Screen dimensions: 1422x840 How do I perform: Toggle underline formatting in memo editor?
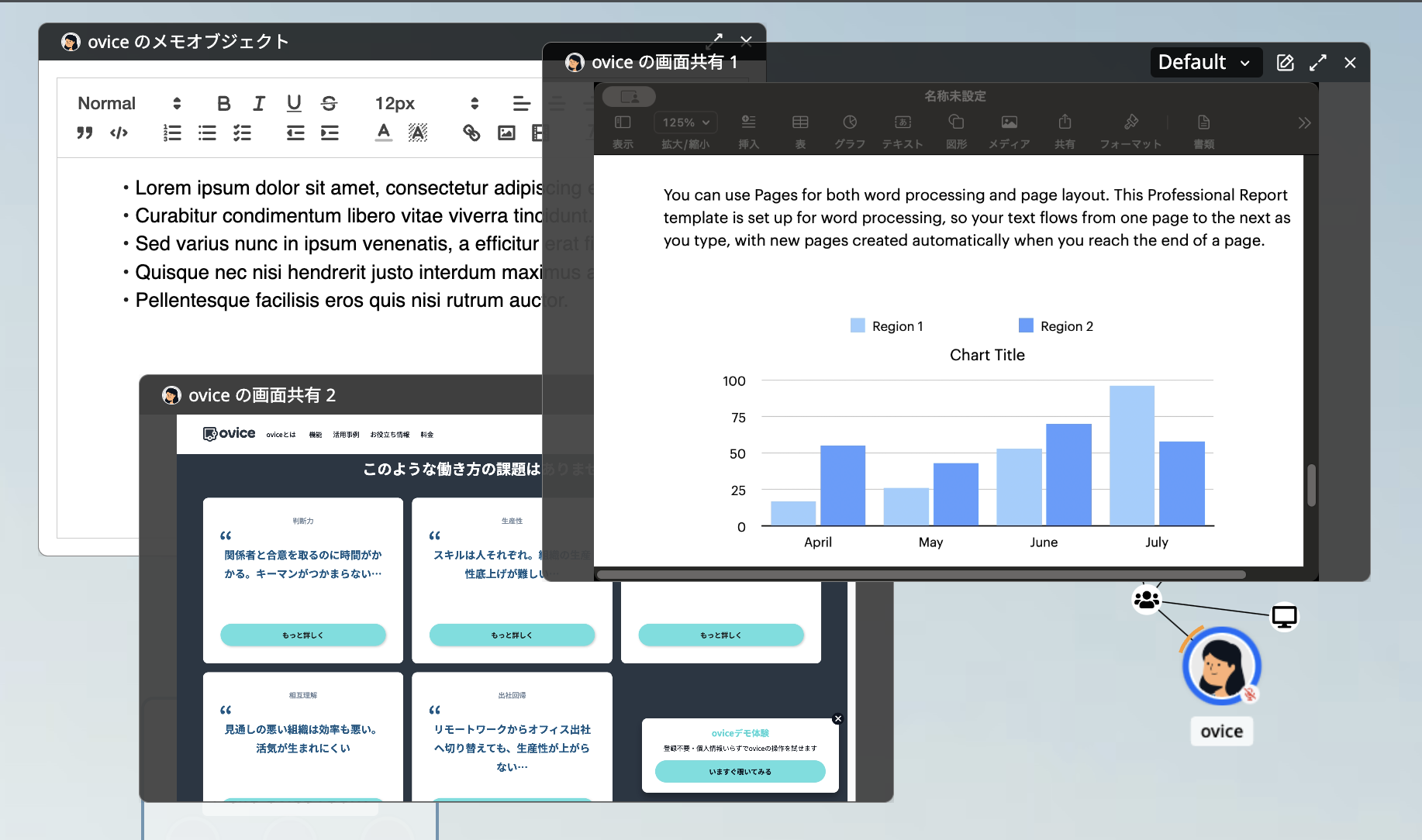point(294,103)
